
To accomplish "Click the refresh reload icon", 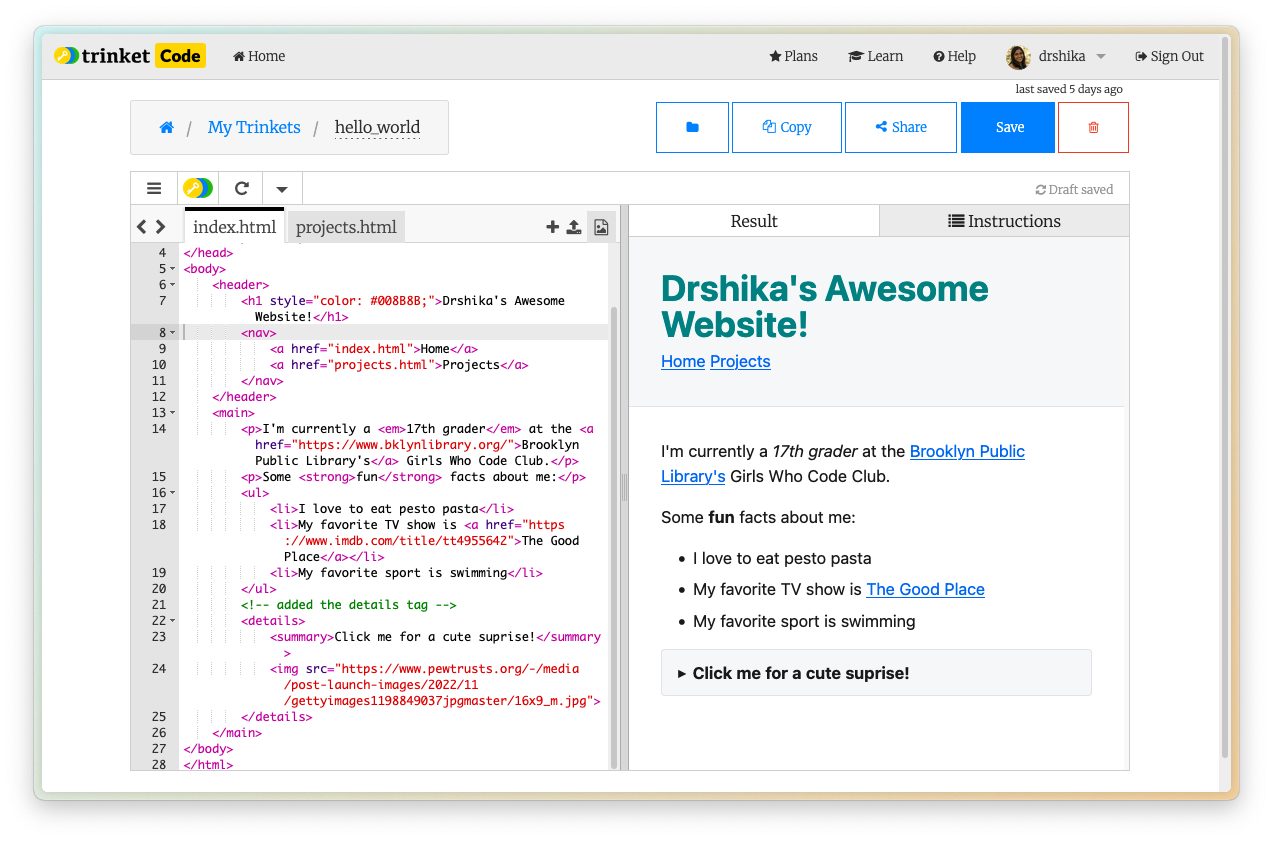I will pos(241,188).
